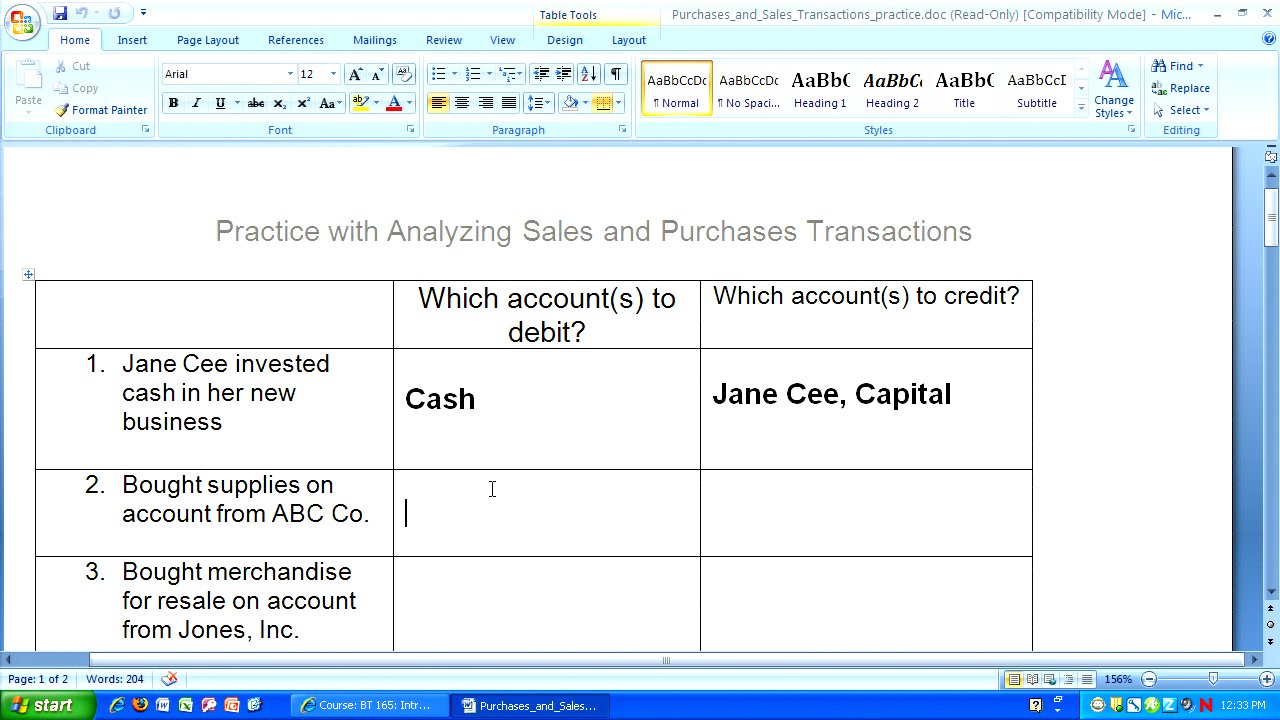
Task: Switch to the Page Layout tab
Action: click(x=207, y=40)
